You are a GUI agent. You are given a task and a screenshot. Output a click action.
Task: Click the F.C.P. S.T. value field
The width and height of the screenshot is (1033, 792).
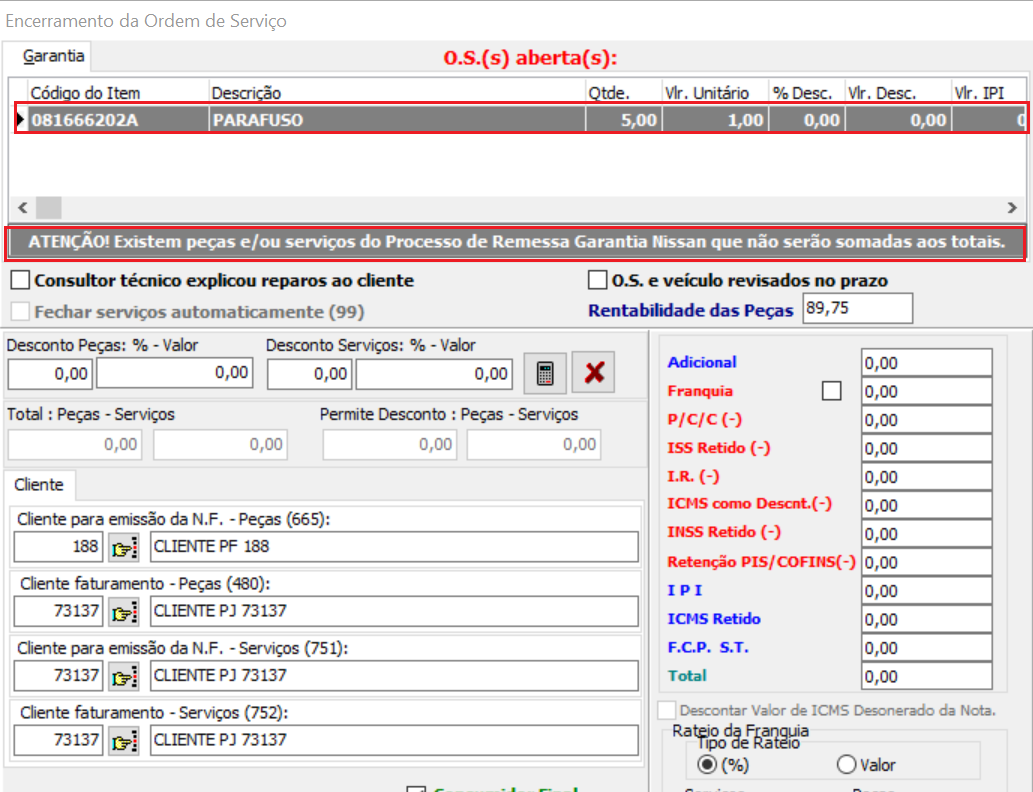(x=926, y=648)
